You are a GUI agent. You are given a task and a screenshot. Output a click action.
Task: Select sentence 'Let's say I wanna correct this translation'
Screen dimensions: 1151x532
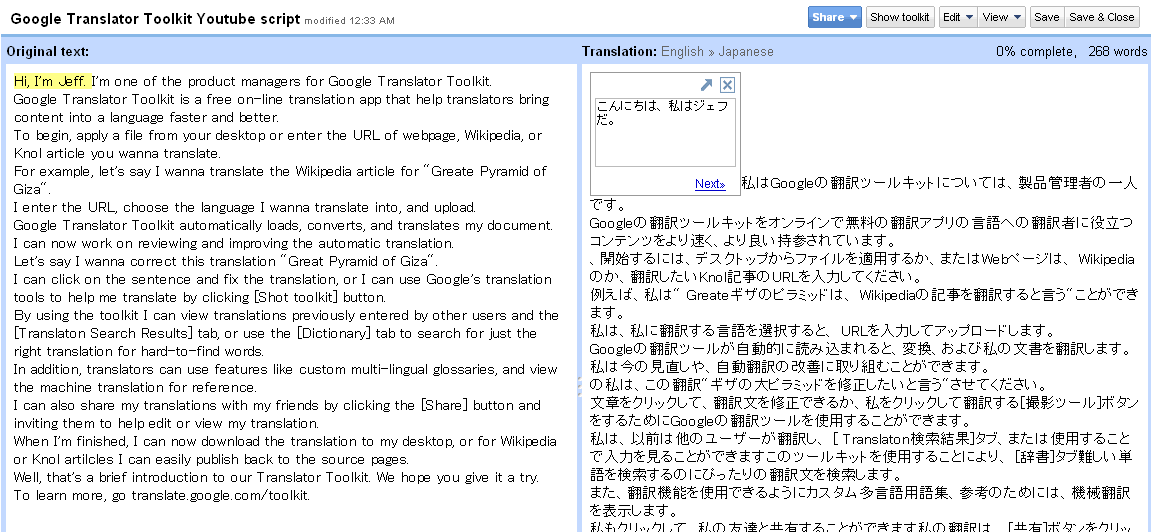click(x=226, y=261)
